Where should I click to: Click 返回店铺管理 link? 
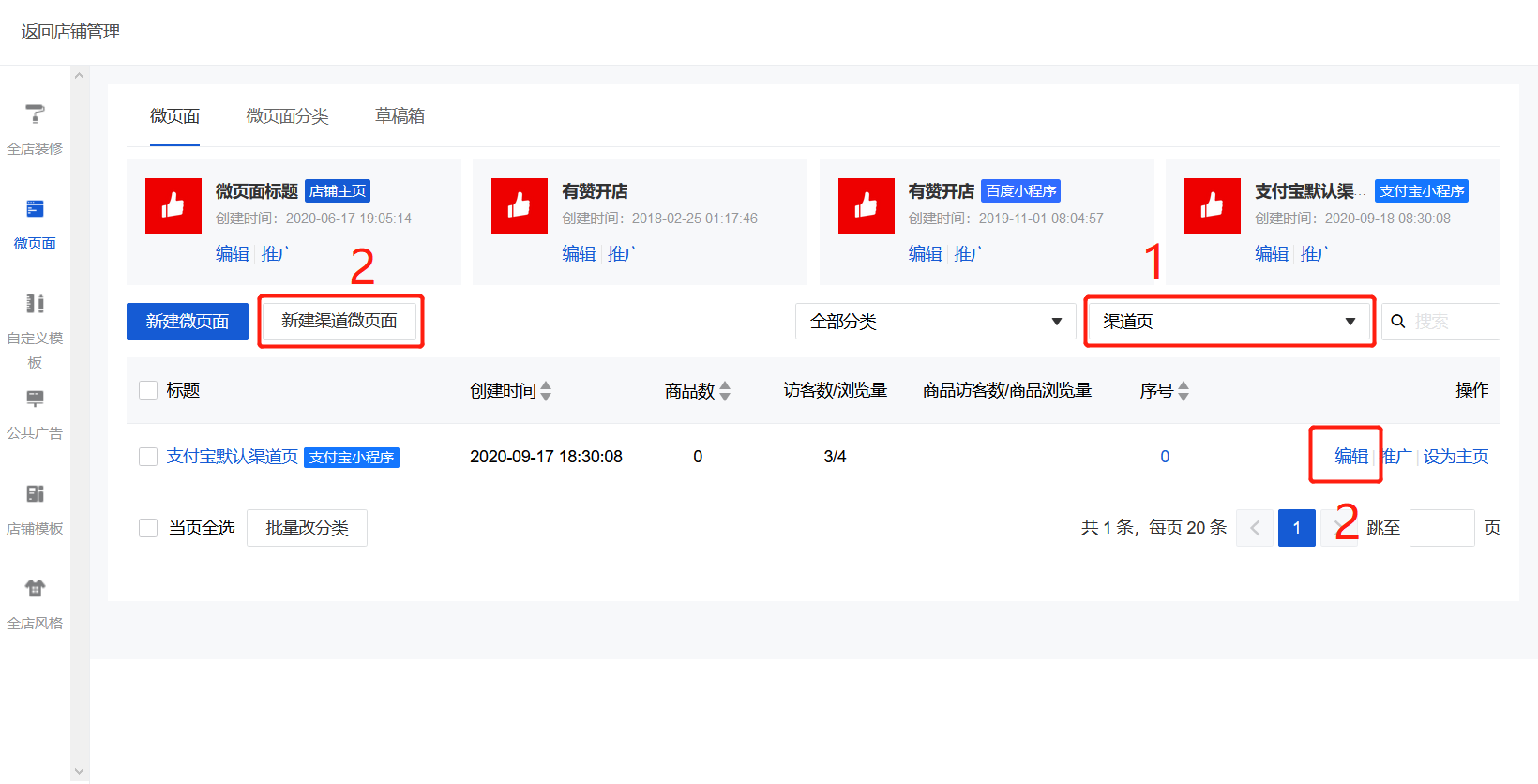tap(70, 32)
